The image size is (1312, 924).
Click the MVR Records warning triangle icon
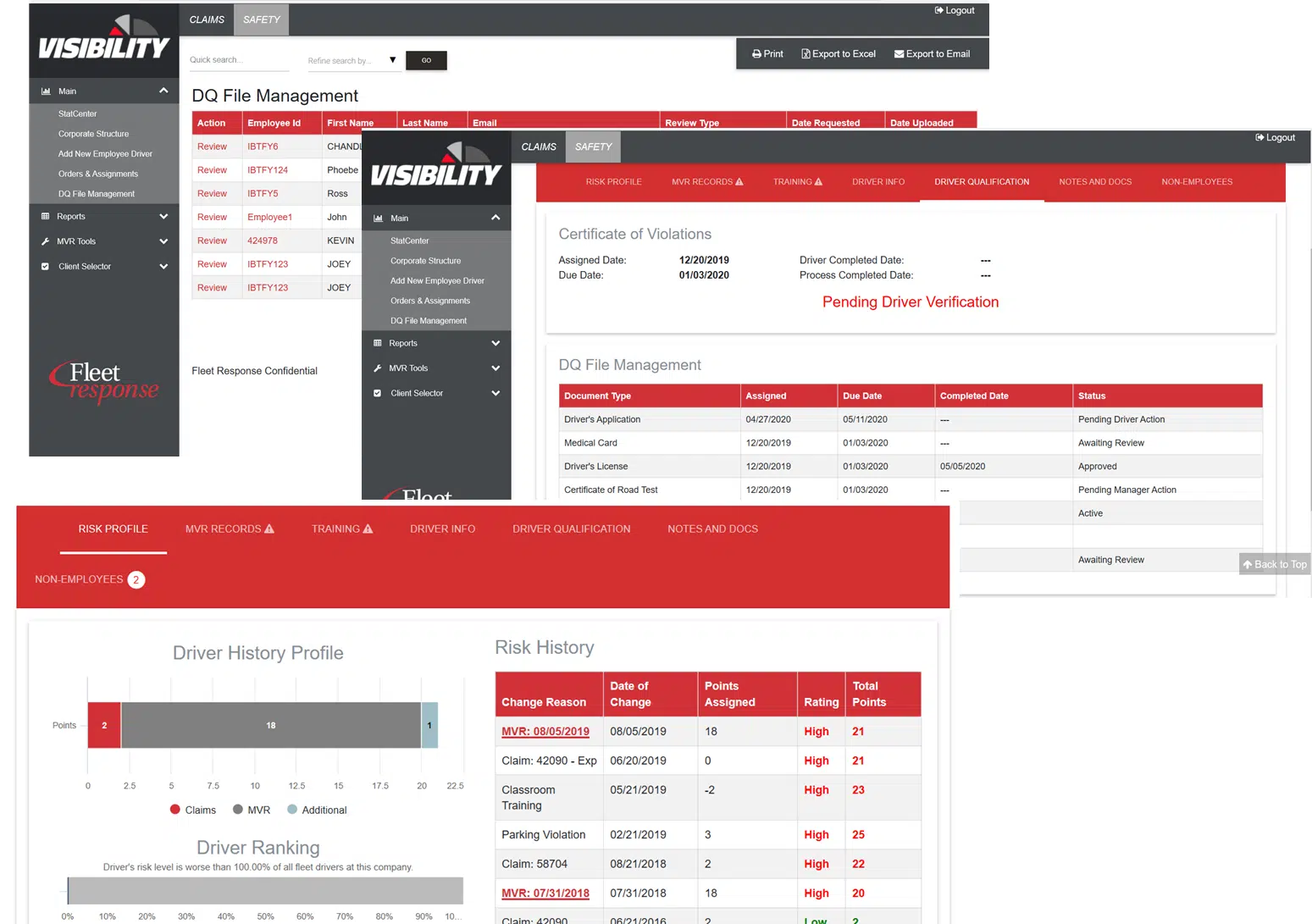[x=269, y=529]
